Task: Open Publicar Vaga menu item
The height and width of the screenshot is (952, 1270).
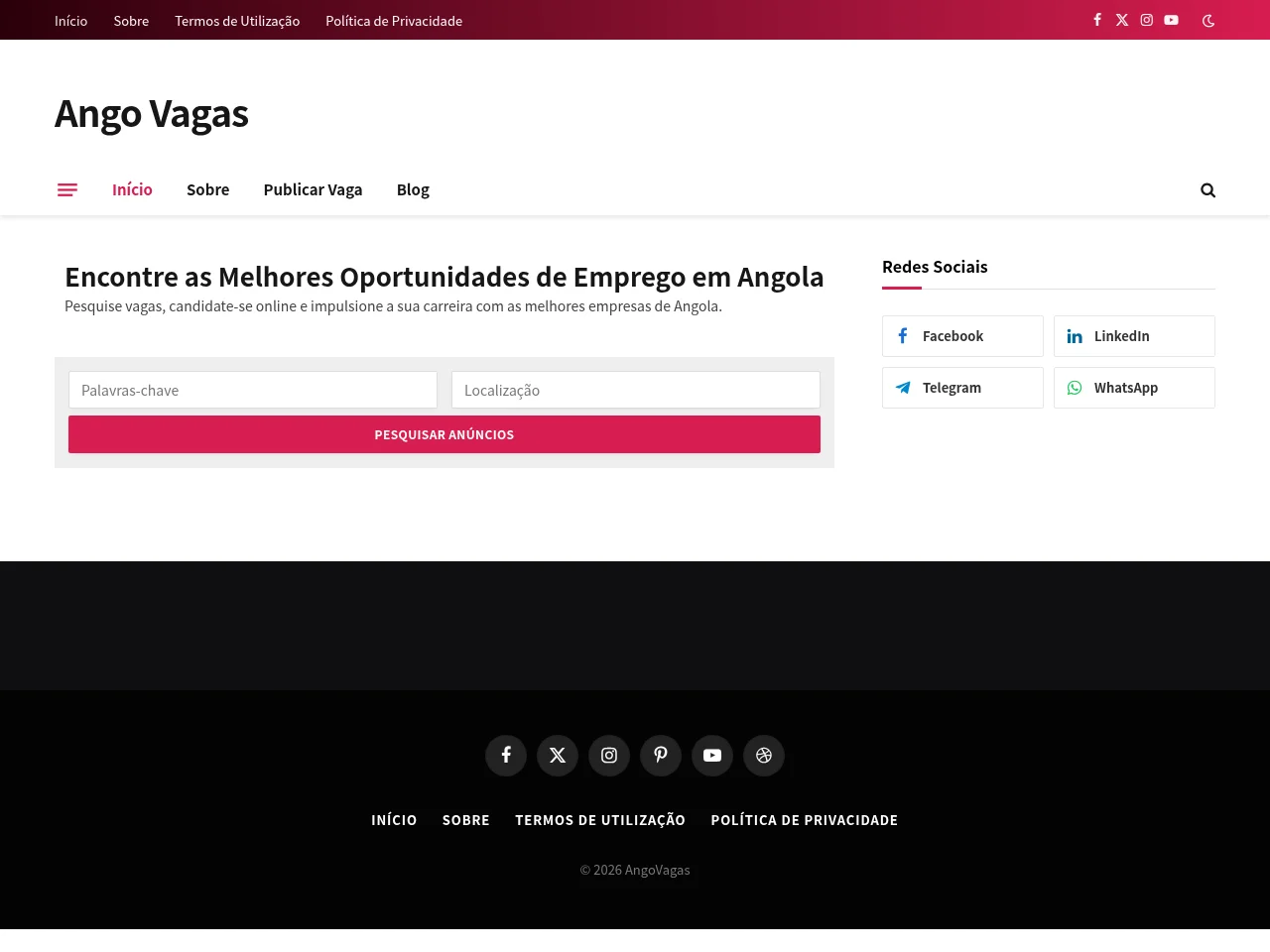Action: click(x=313, y=189)
